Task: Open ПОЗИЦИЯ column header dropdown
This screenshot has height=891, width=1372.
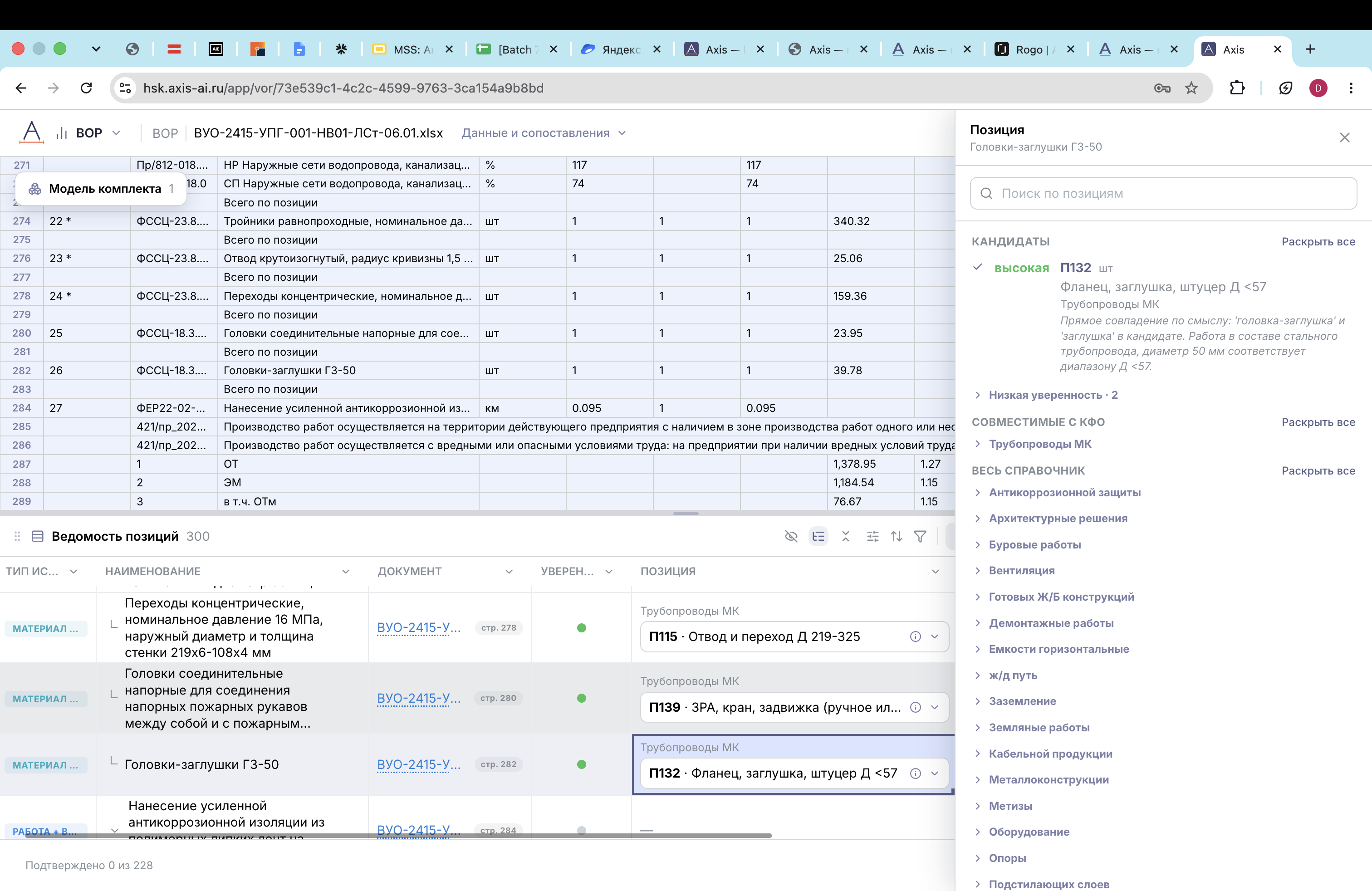Action: point(935,572)
